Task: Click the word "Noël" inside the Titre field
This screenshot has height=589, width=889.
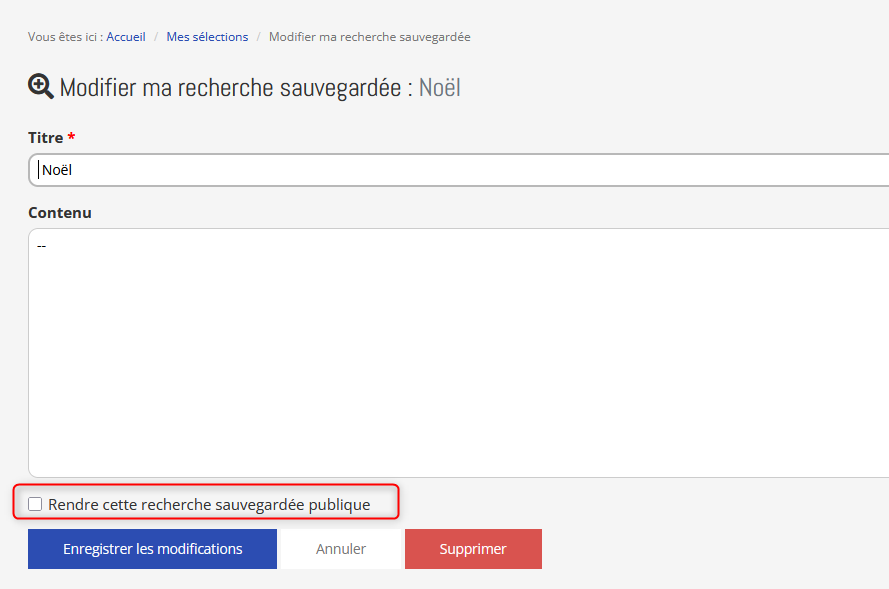Action: coord(57,170)
